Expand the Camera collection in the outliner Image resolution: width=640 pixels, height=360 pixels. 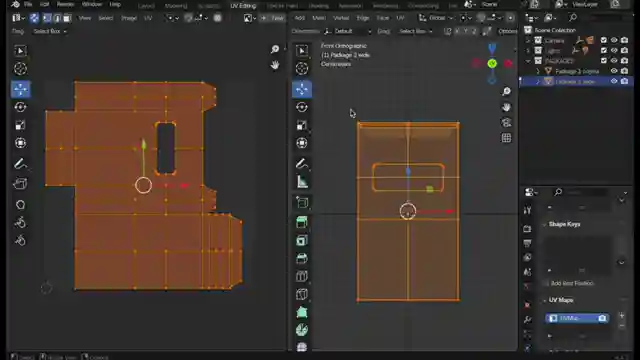pyautogui.click(x=528, y=40)
